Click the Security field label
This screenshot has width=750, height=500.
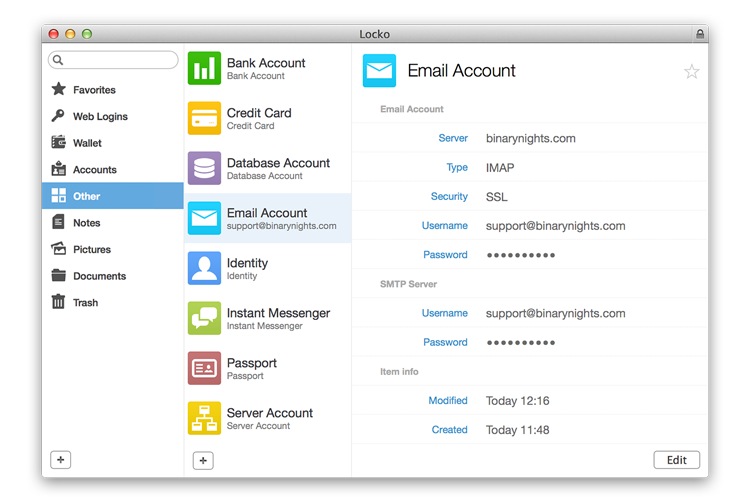[x=449, y=197]
